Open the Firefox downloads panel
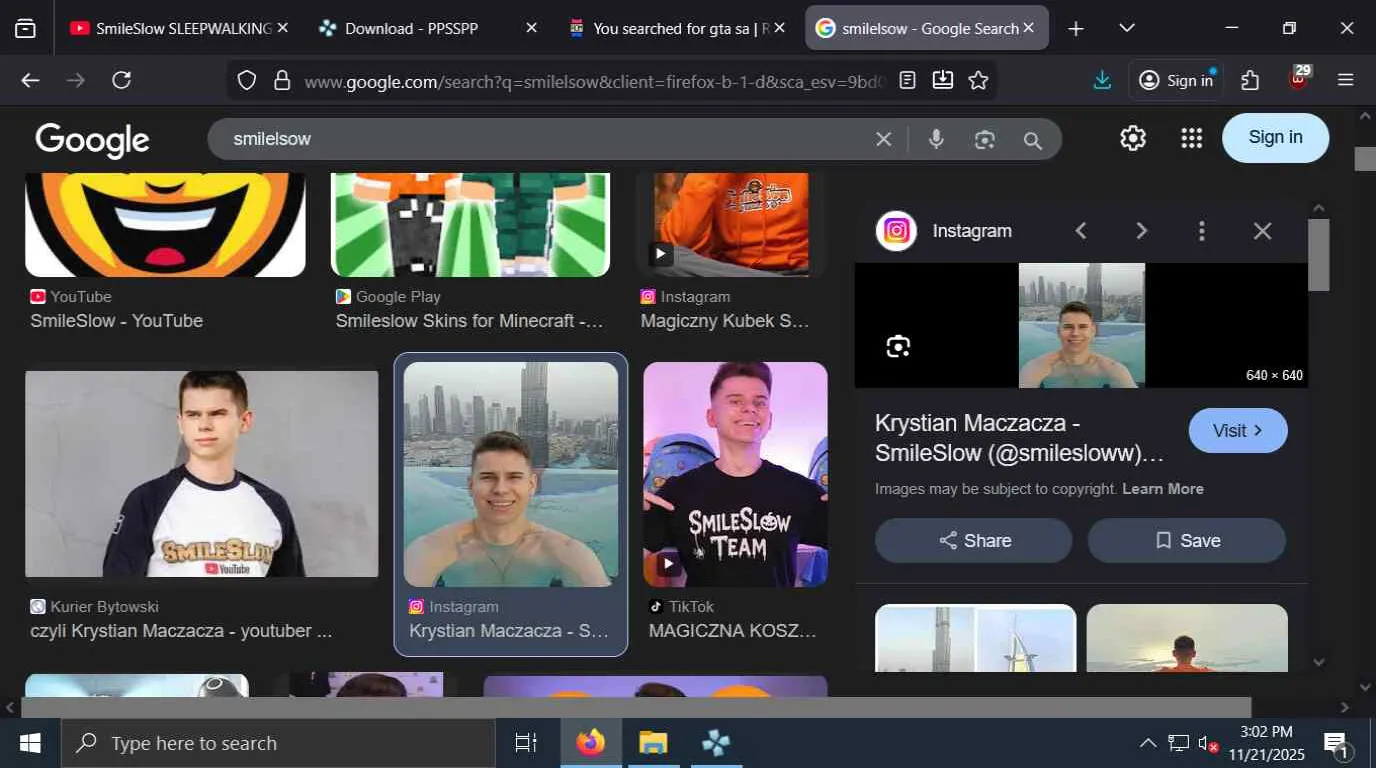 tap(1102, 80)
